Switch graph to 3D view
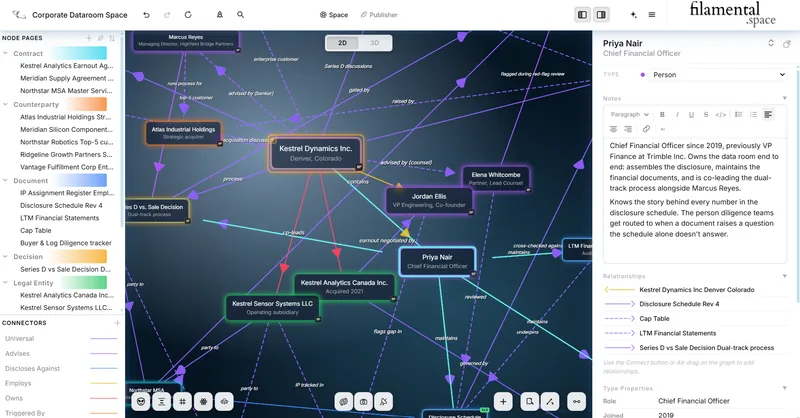 click(x=374, y=43)
